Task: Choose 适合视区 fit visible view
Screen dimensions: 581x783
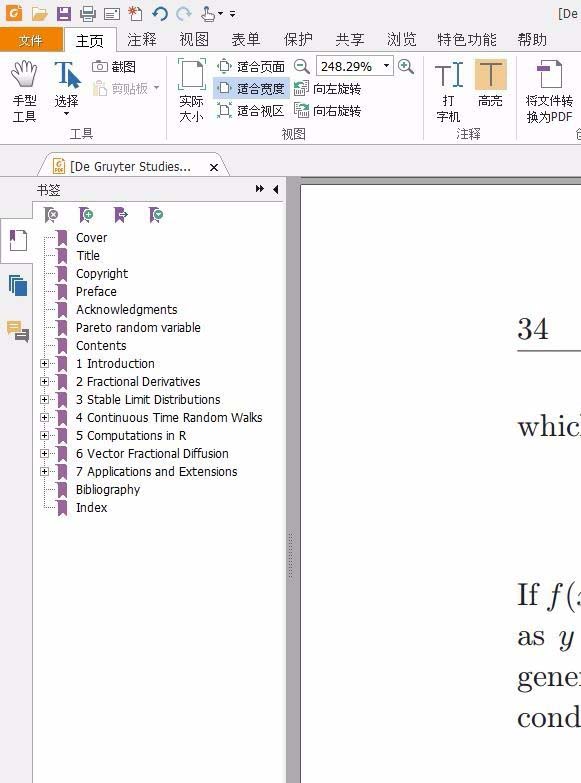Action: tap(251, 110)
